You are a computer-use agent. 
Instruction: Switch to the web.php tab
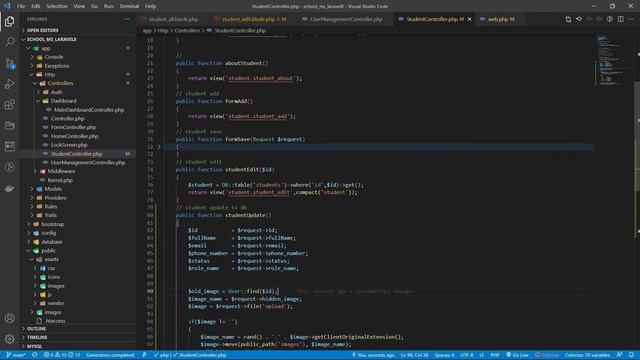(500, 19)
